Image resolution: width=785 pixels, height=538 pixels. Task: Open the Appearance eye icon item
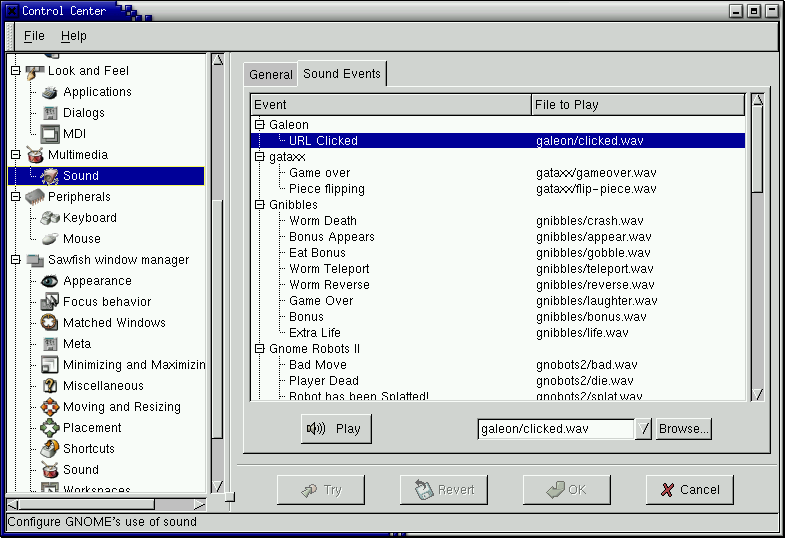[50, 281]
